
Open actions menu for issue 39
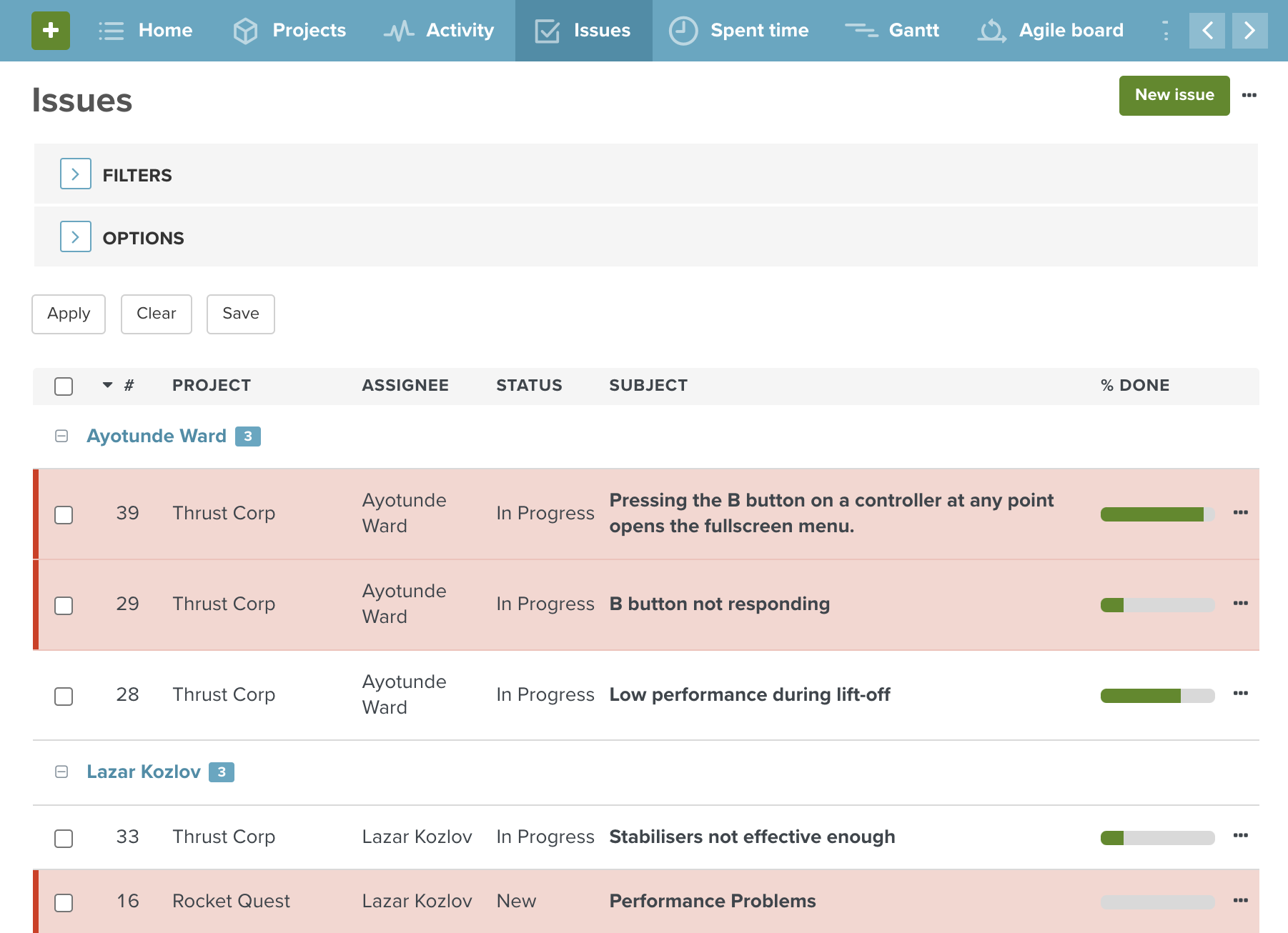pos(1241,513)
